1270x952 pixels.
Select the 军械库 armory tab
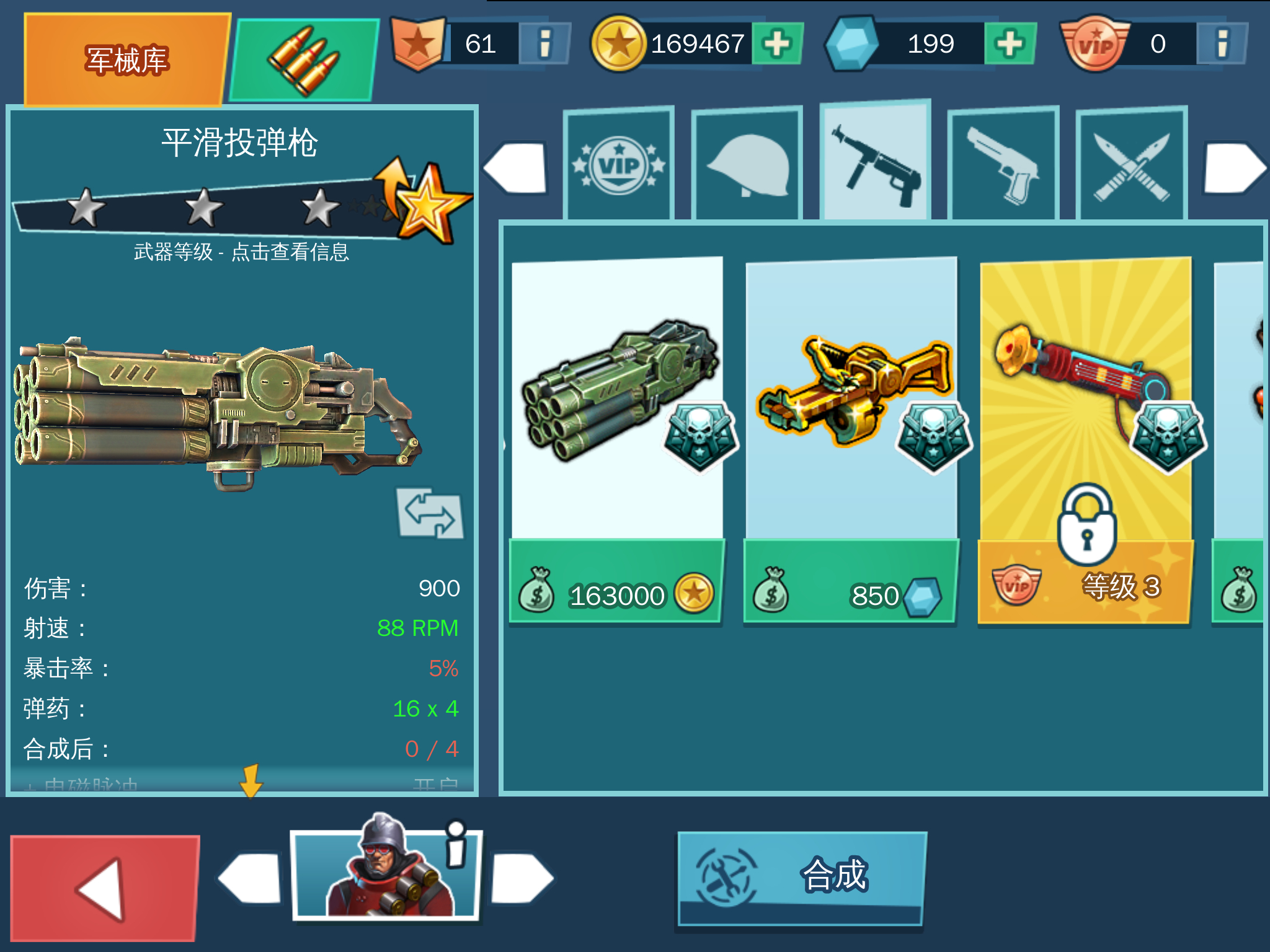(x=127, y=59)
